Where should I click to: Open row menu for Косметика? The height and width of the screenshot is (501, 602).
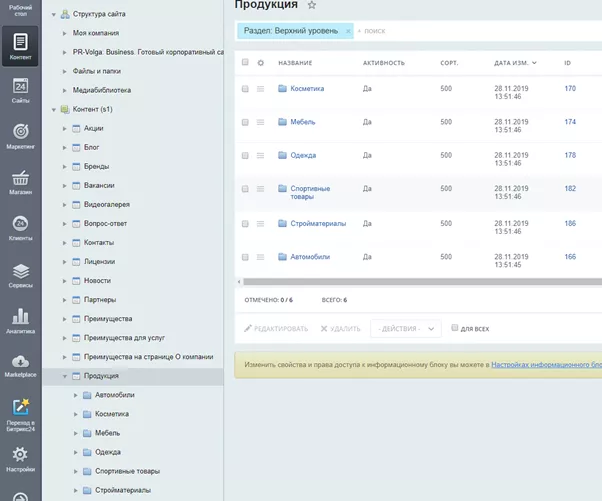click(260, 89)
